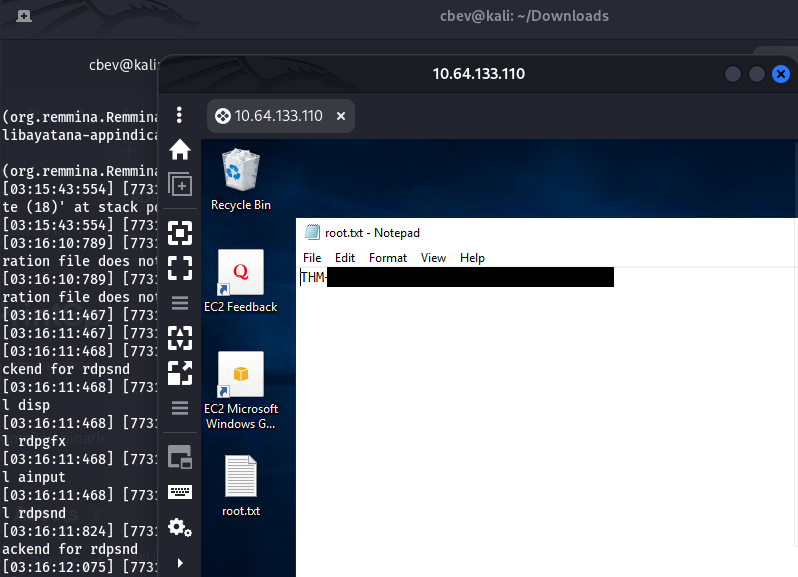Expand more tools arrow at sidebar bottom

(180, 562)
